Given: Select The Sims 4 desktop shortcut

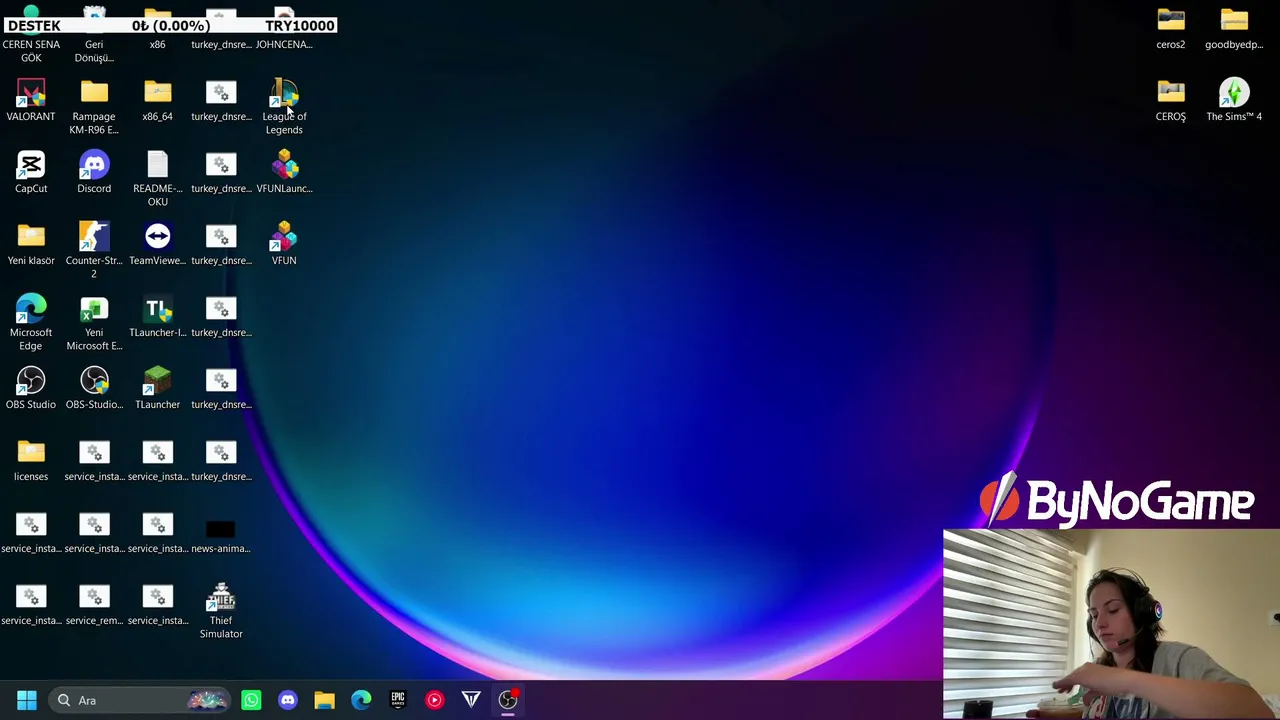Looking at the screenshot, I should tap(1234, 101).
